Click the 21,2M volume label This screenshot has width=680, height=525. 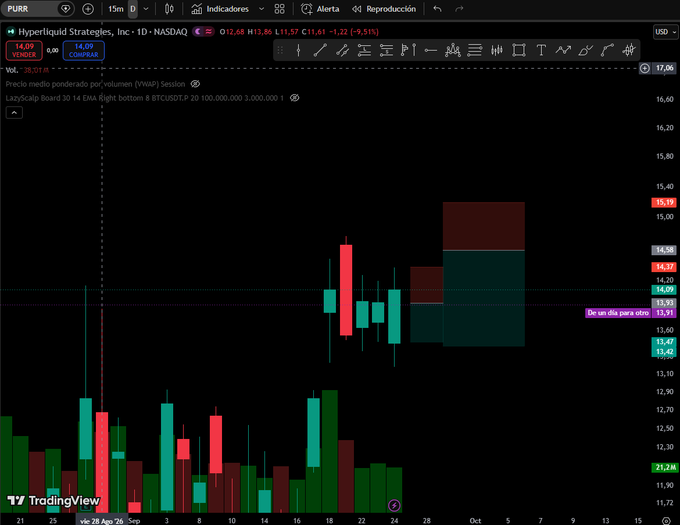click(x=665, y=467)
